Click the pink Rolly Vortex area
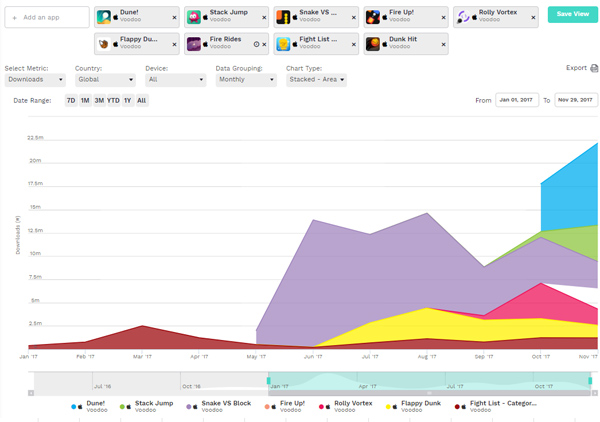This screenshot has height=422, width=600. 543,302
